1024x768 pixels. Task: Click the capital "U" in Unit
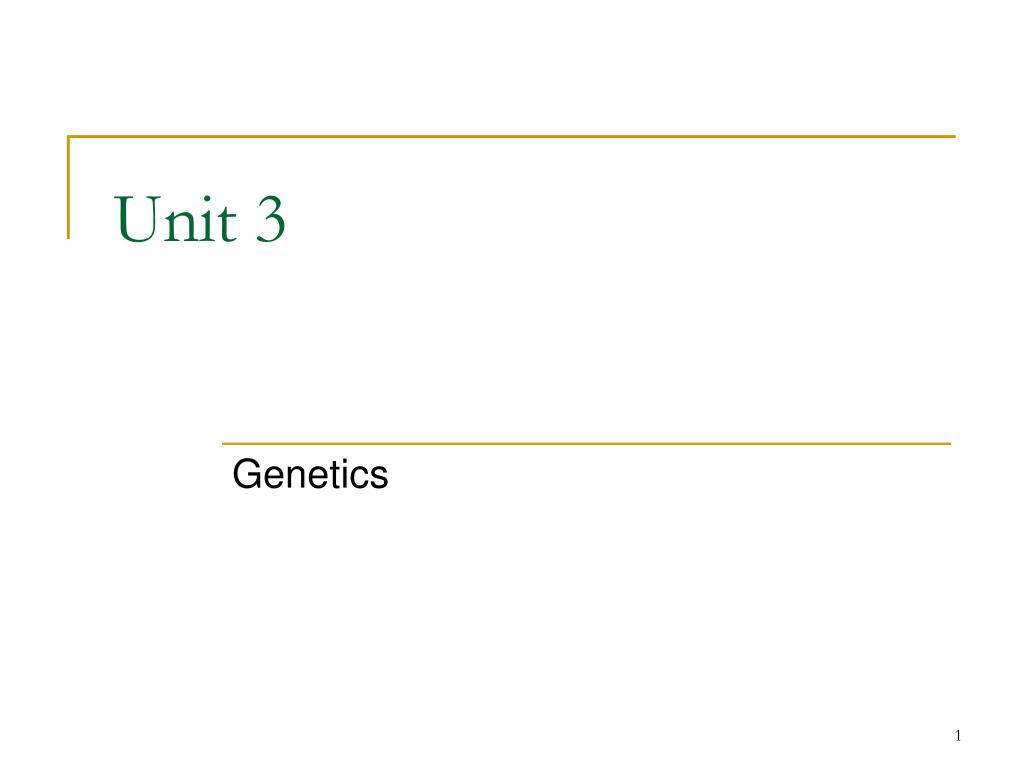(137, 220)
